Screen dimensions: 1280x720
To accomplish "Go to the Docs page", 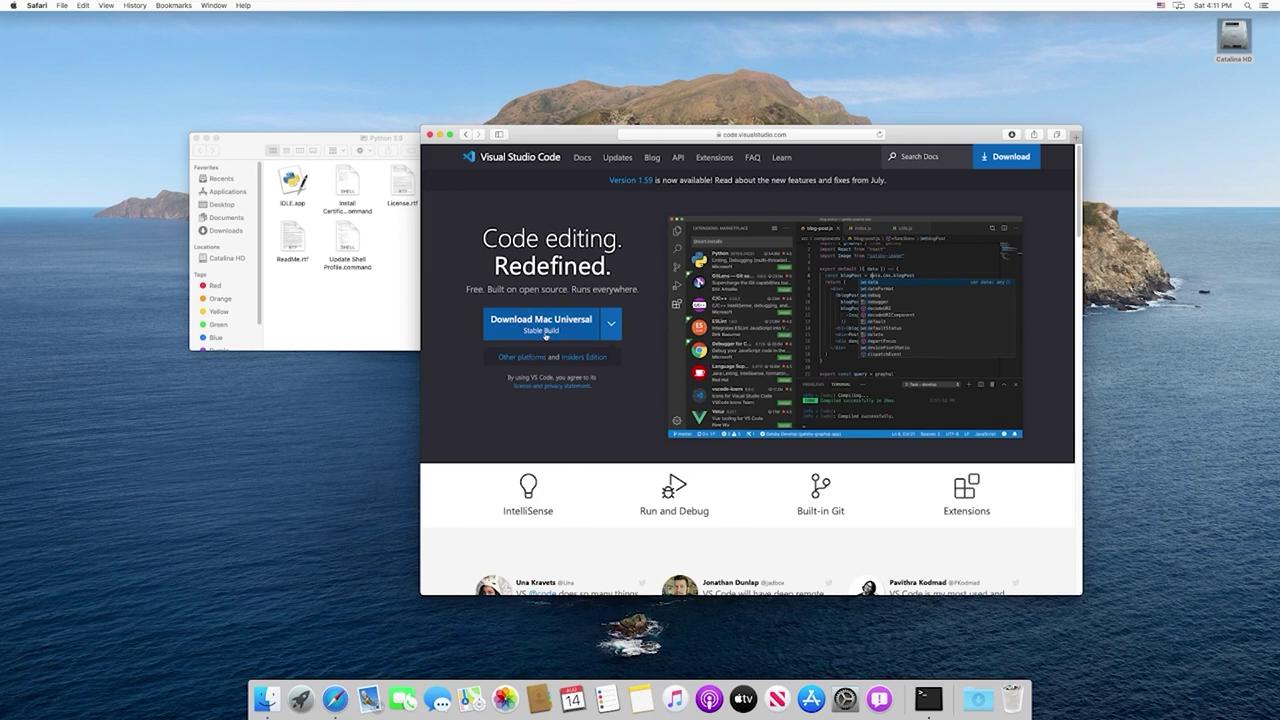I will pyautogui.click(x=582, y=157).
